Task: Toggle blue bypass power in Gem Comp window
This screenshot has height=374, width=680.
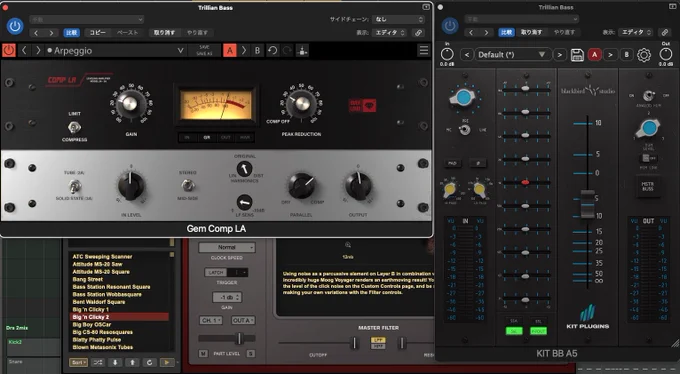Action: coord(15,26)
